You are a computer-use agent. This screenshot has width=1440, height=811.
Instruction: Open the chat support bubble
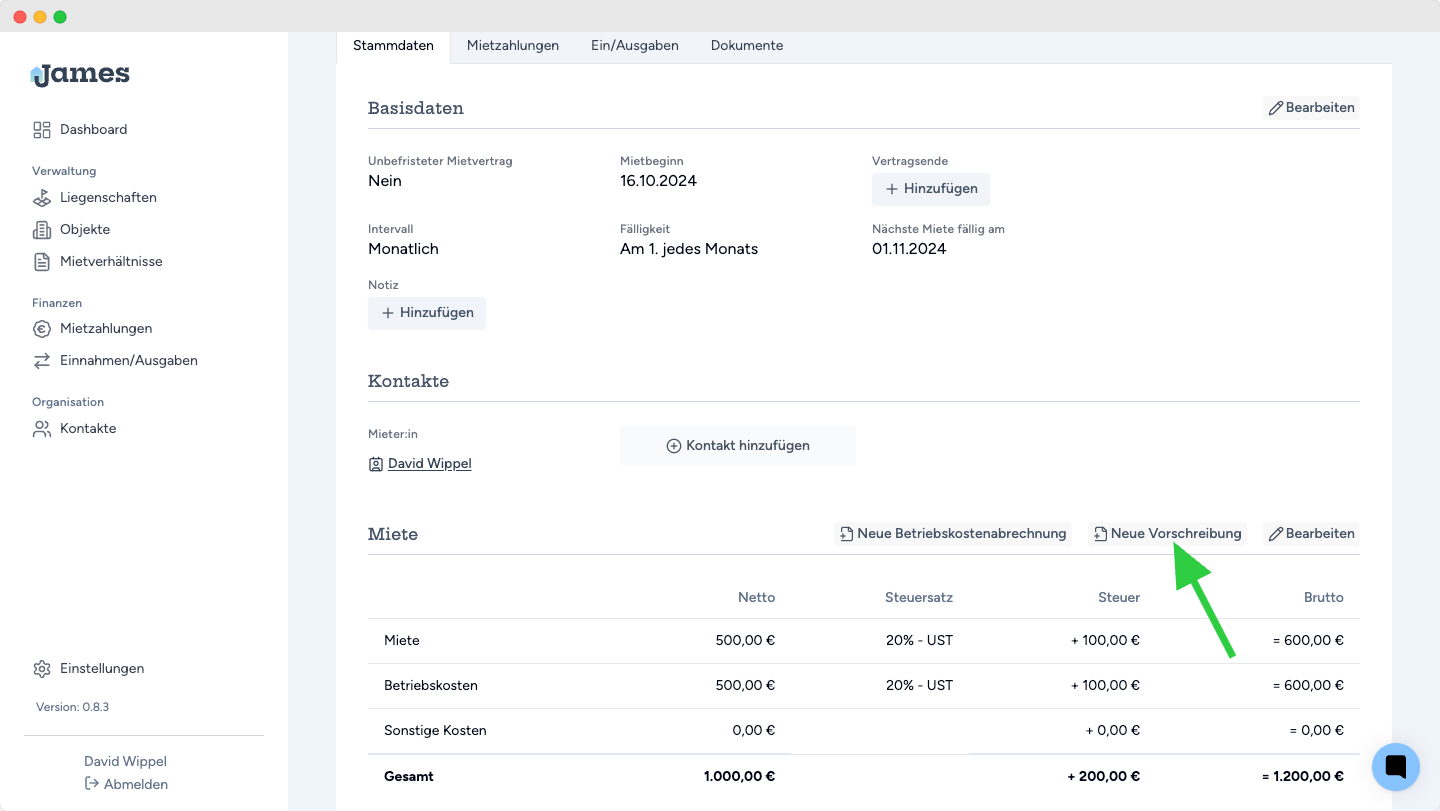pos(1396,767)
